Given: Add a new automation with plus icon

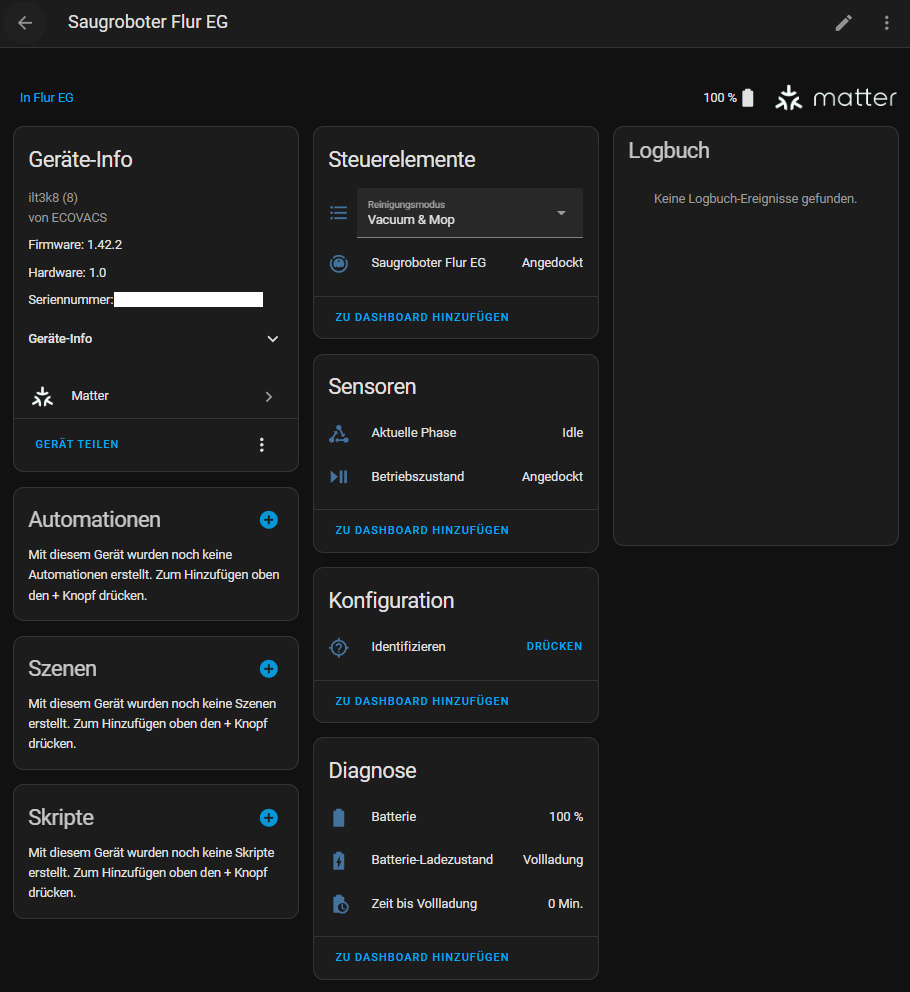Looking at the screenshot, I should click(x=268, y=519).
